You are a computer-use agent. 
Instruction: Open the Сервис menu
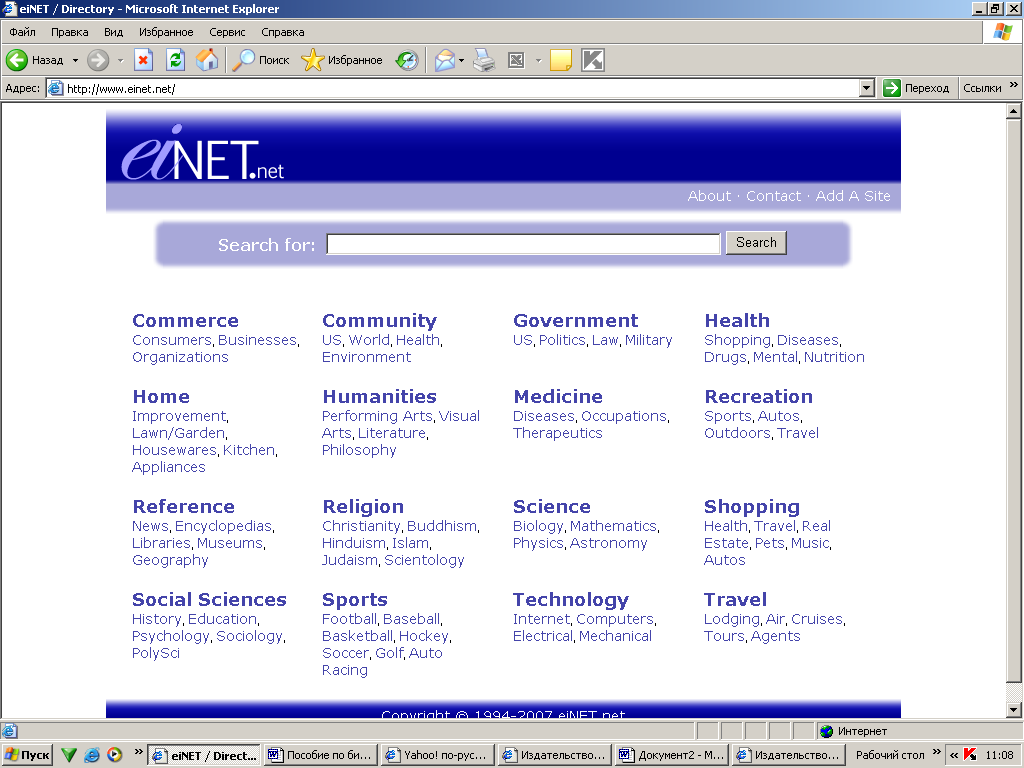227,32
